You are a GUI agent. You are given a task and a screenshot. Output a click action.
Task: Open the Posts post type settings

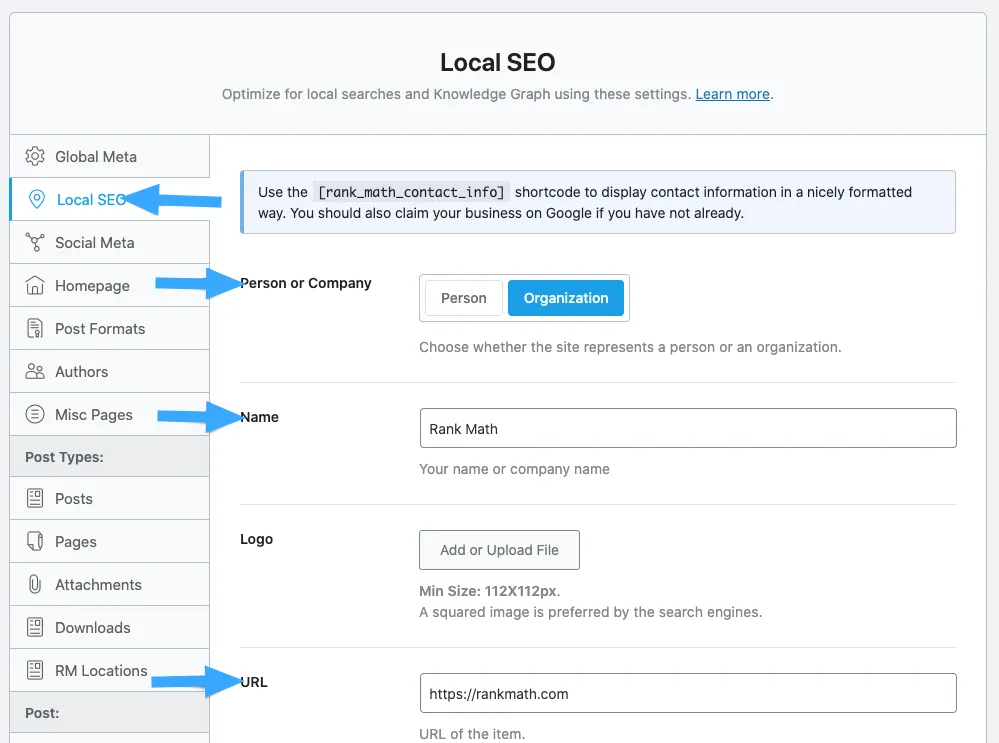click(110, 498)
